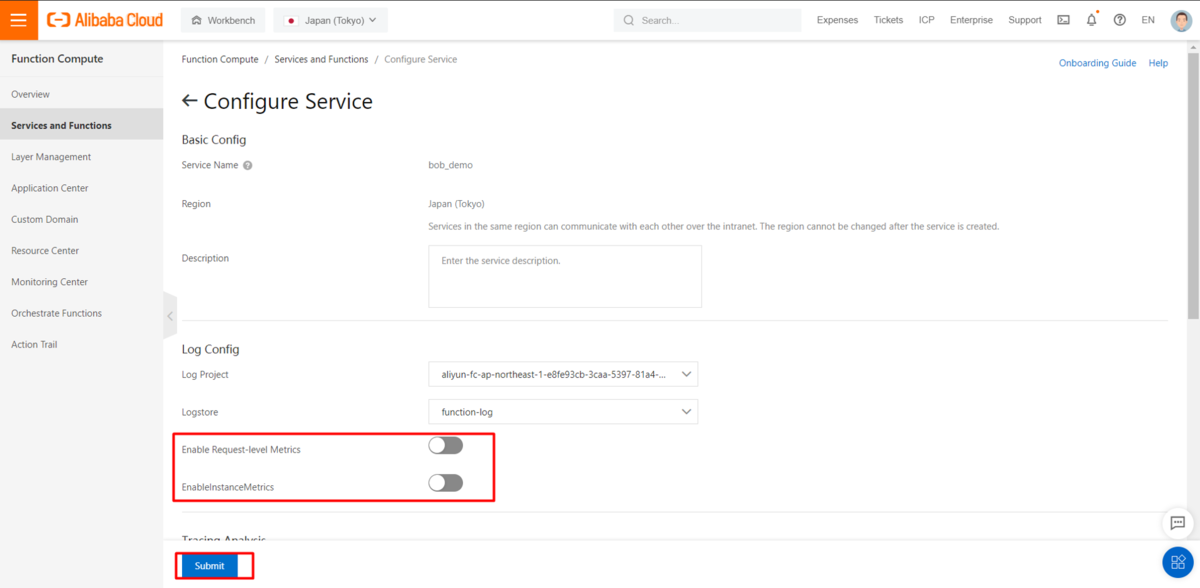
Task: Open the user avatar profile menu
Action: (1181, 20)
